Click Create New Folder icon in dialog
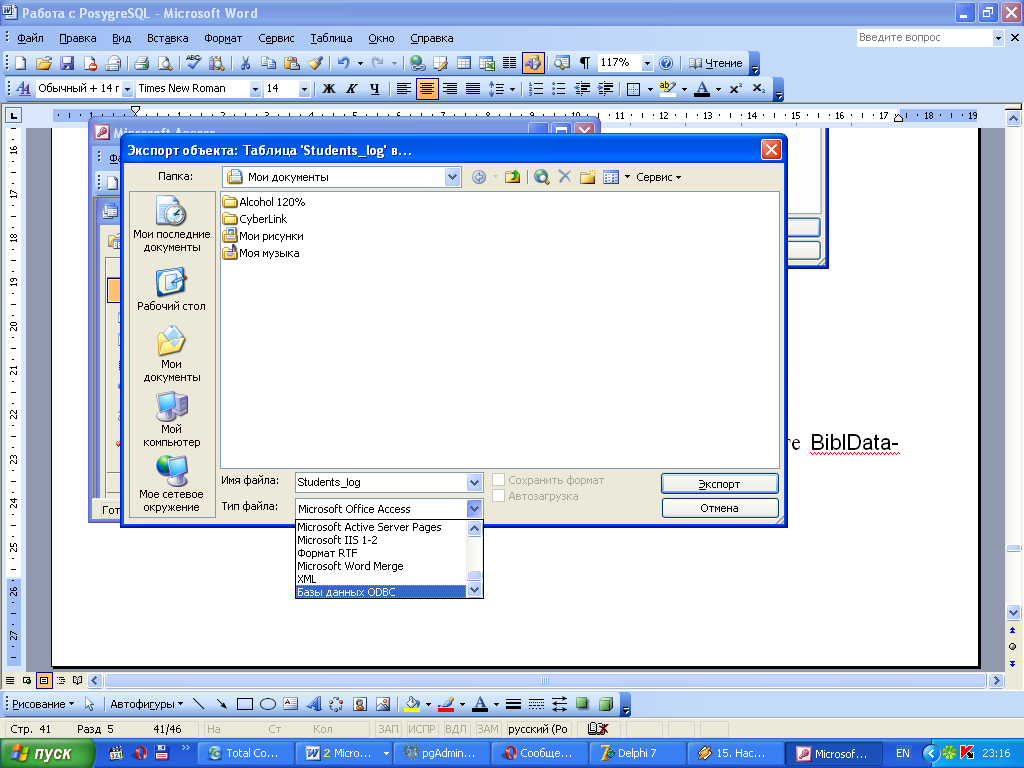 [588, 177]
